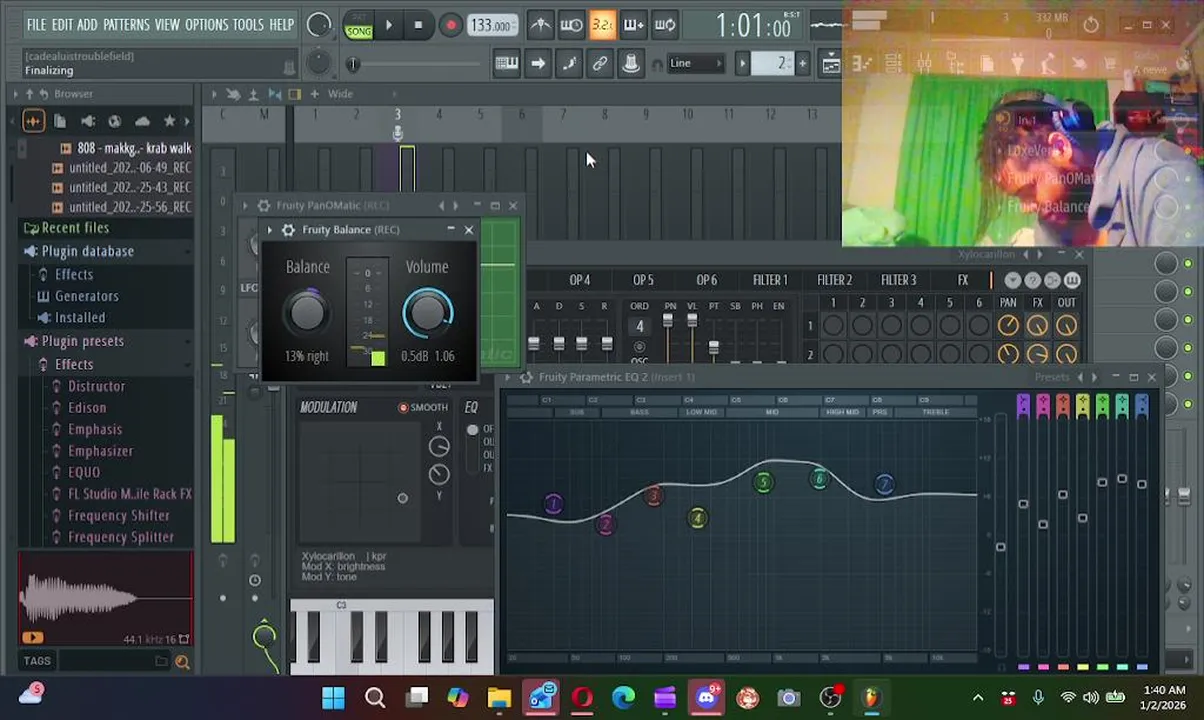Toggle the loop recording icon
Viewport: 1204px width, 720px height.
coord(665,25)
